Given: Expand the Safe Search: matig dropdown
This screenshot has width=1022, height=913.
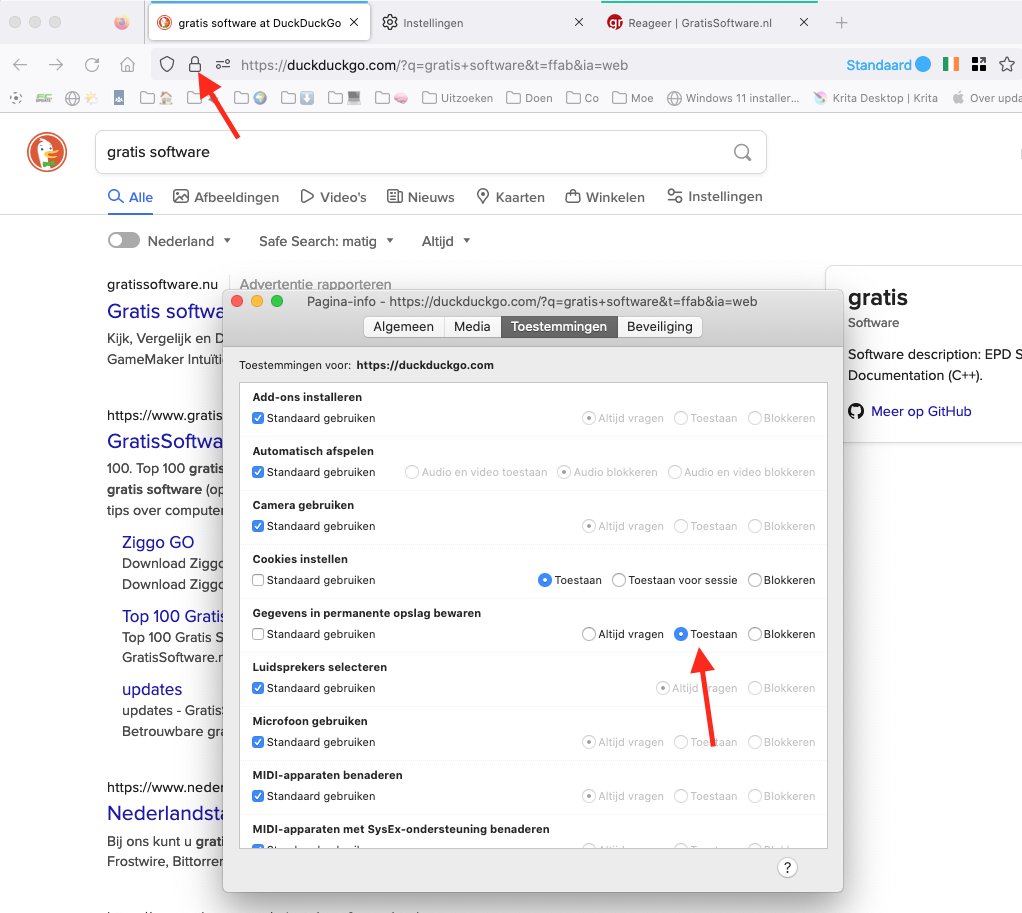Looking at the screenshot, I should (326, 241).
